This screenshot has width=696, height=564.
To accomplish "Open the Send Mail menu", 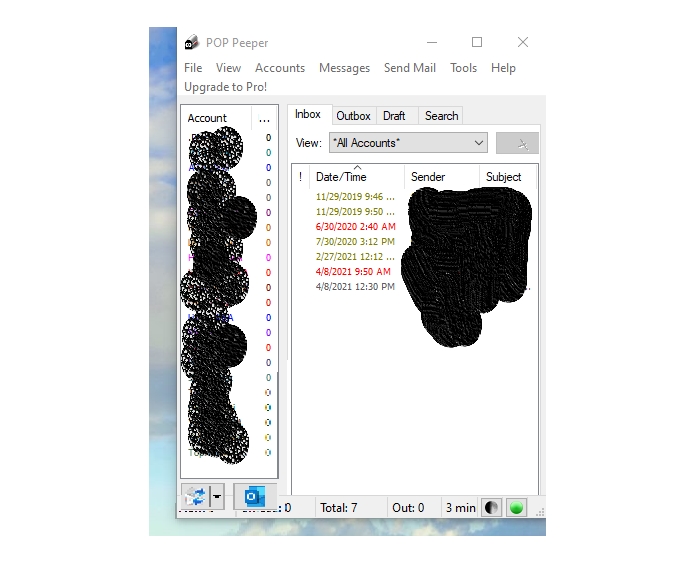I will [x=410, y=68].
